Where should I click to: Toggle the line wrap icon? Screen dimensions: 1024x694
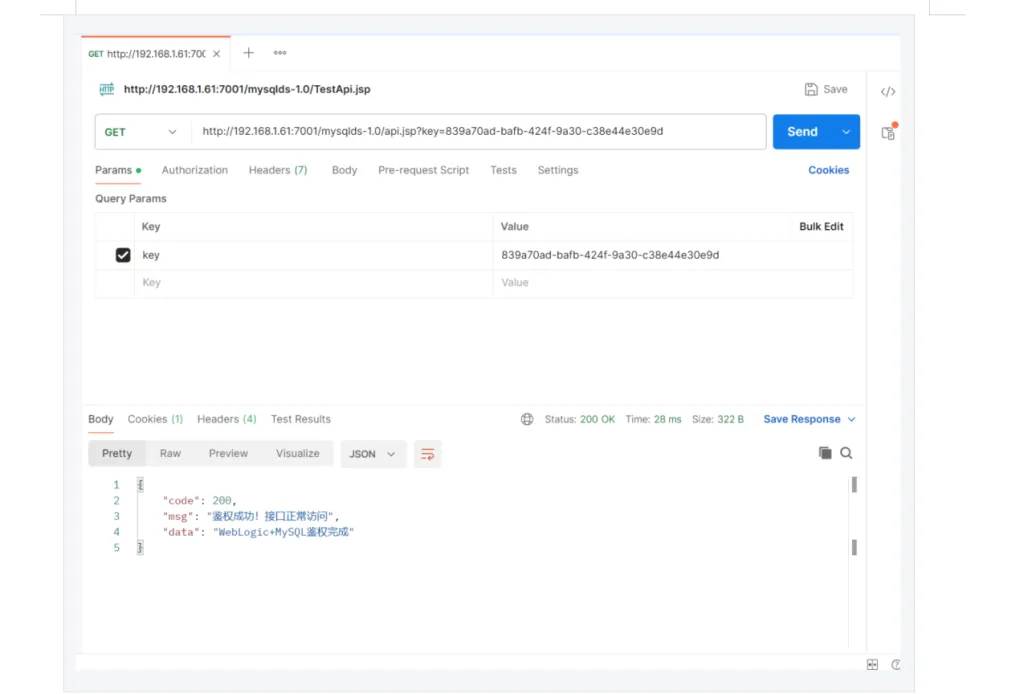coord(428,454)
